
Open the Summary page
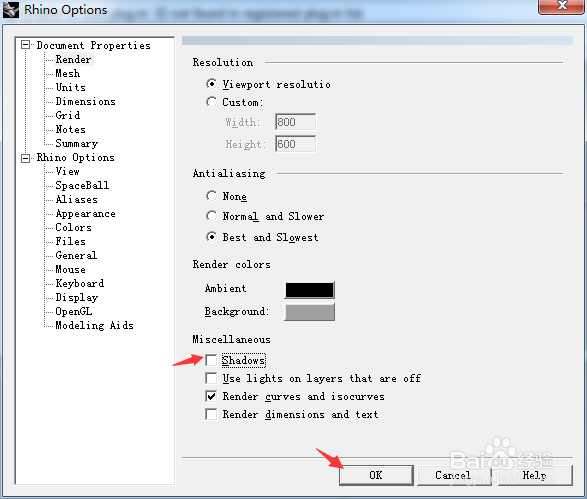click(77, 143)
